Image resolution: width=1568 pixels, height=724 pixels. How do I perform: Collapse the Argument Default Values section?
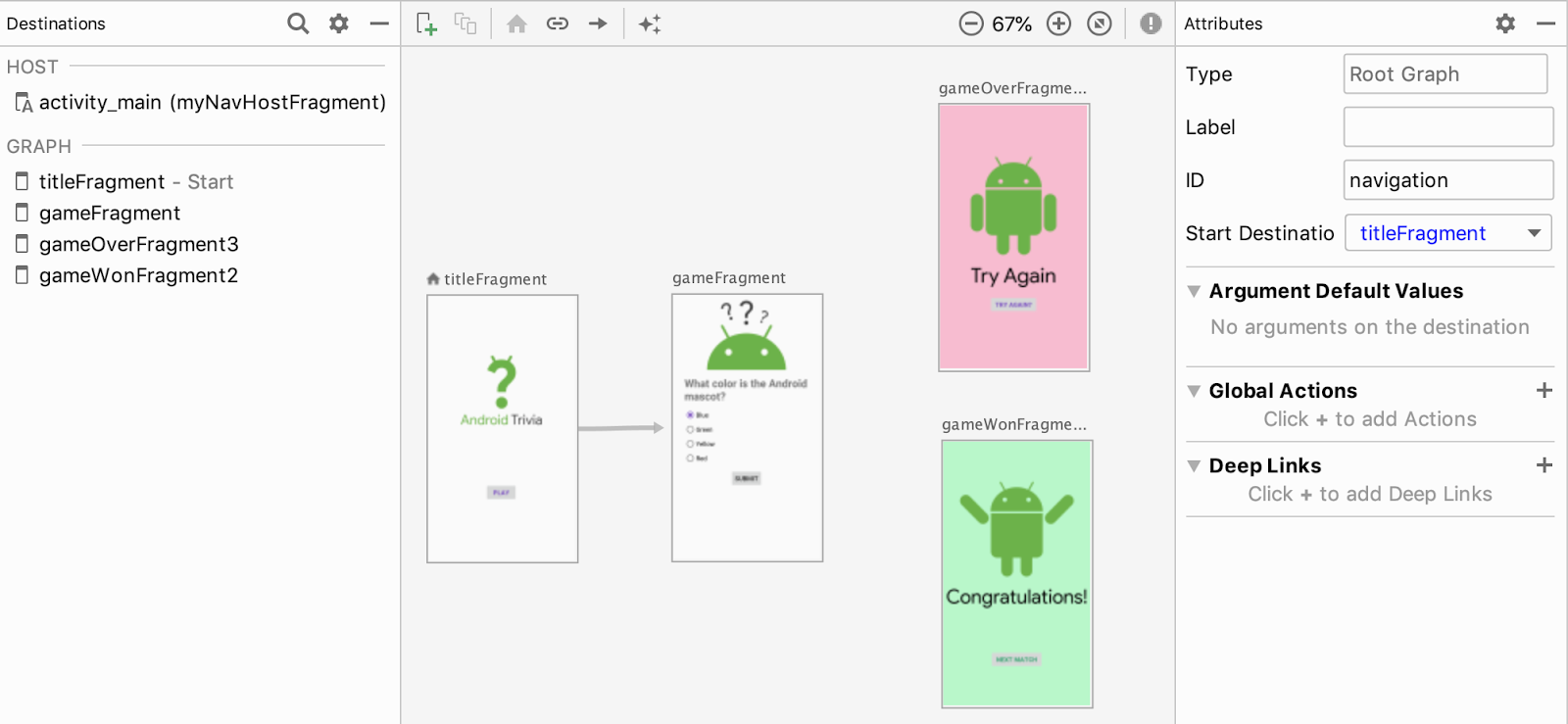1194,291
